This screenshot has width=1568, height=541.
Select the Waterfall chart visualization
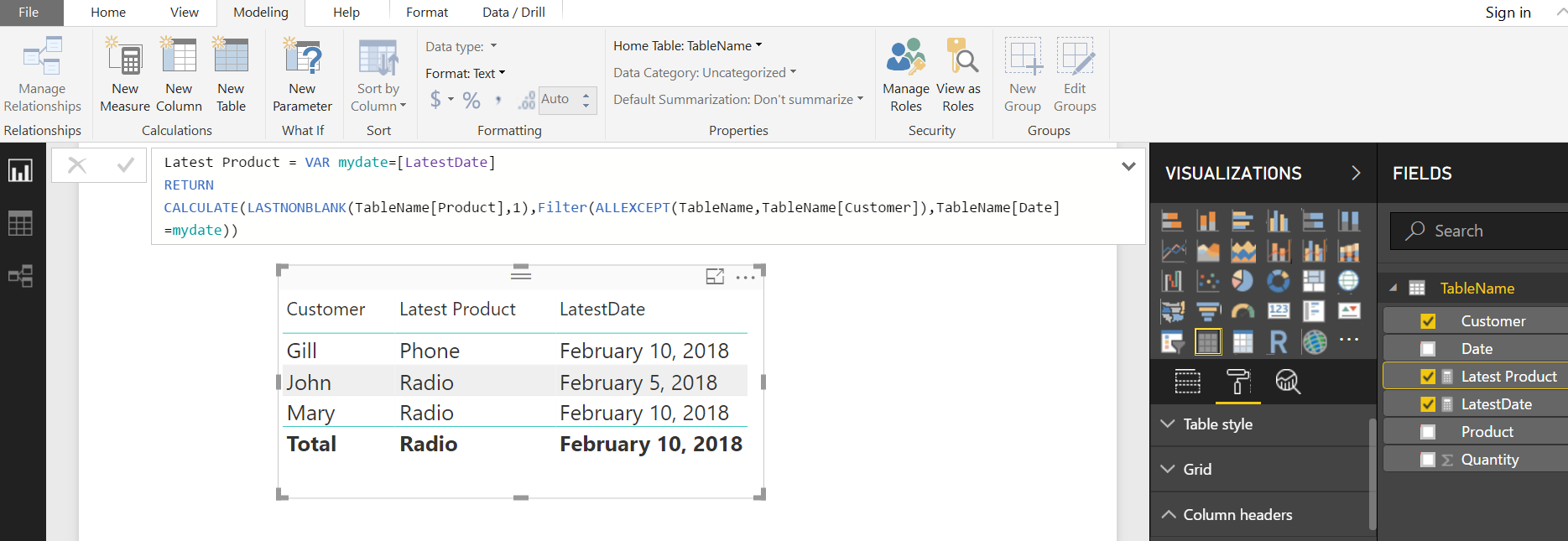click(x=1172, y=281)
